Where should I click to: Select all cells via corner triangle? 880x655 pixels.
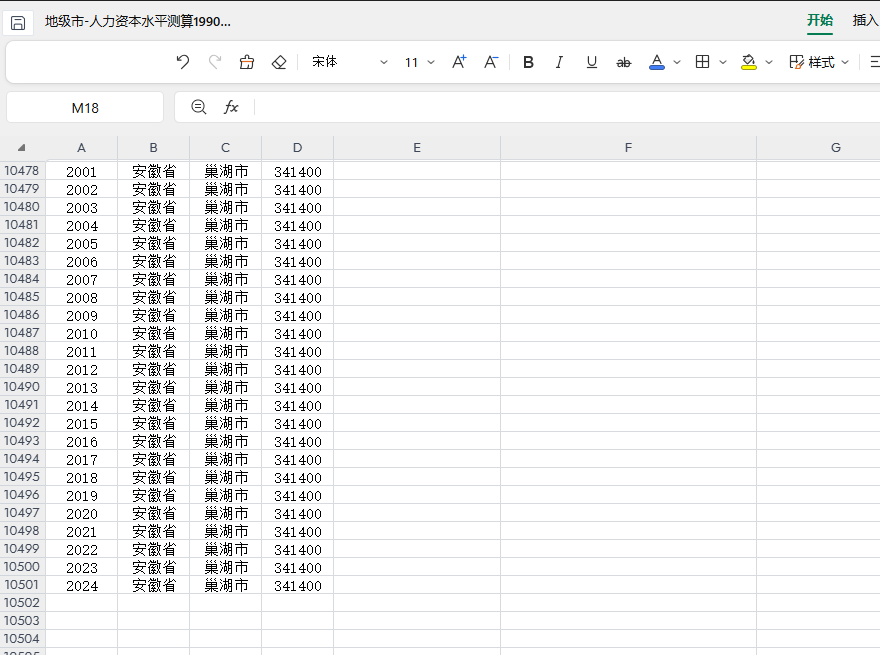[21, 148]
